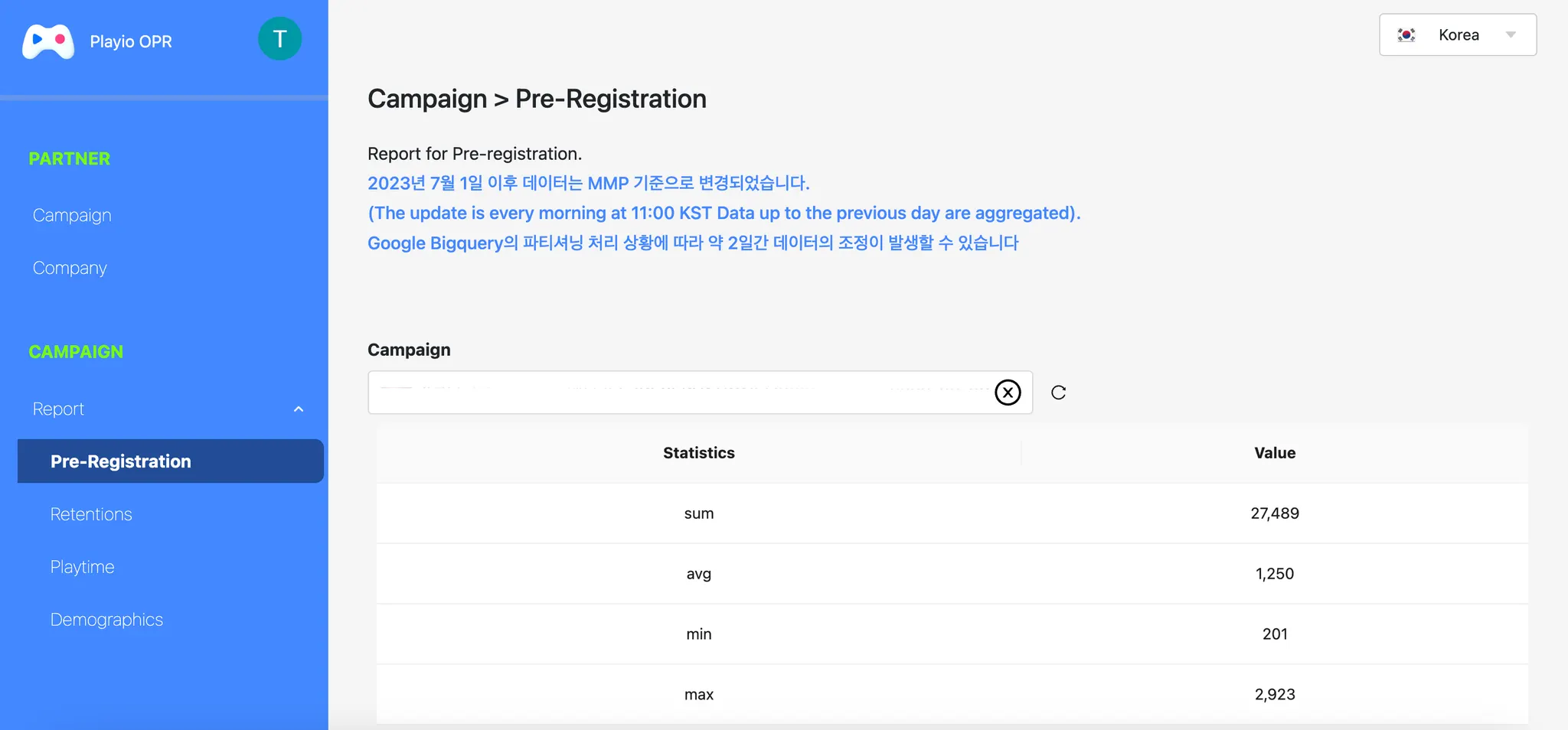This screenshot has height=730, width=1568.
Task: Click the Korea flag icon
Action: click(1406, 35)
